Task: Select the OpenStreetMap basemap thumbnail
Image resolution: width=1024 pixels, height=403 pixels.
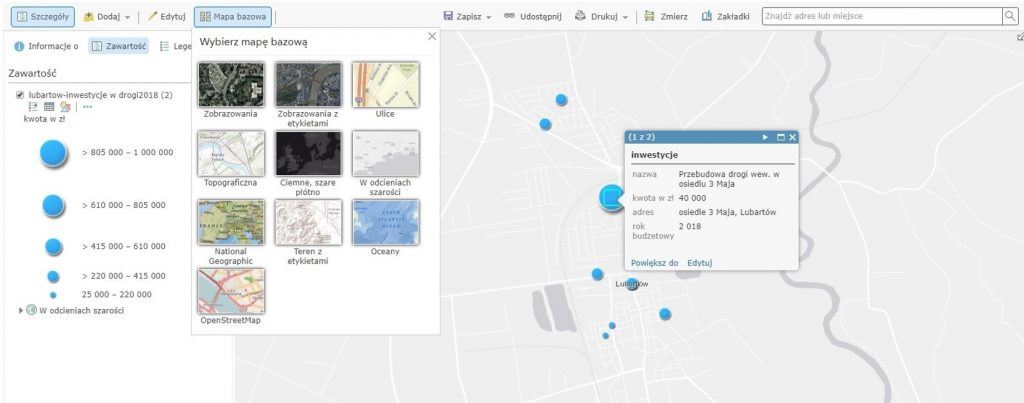Action: click(x=231, y=291)
